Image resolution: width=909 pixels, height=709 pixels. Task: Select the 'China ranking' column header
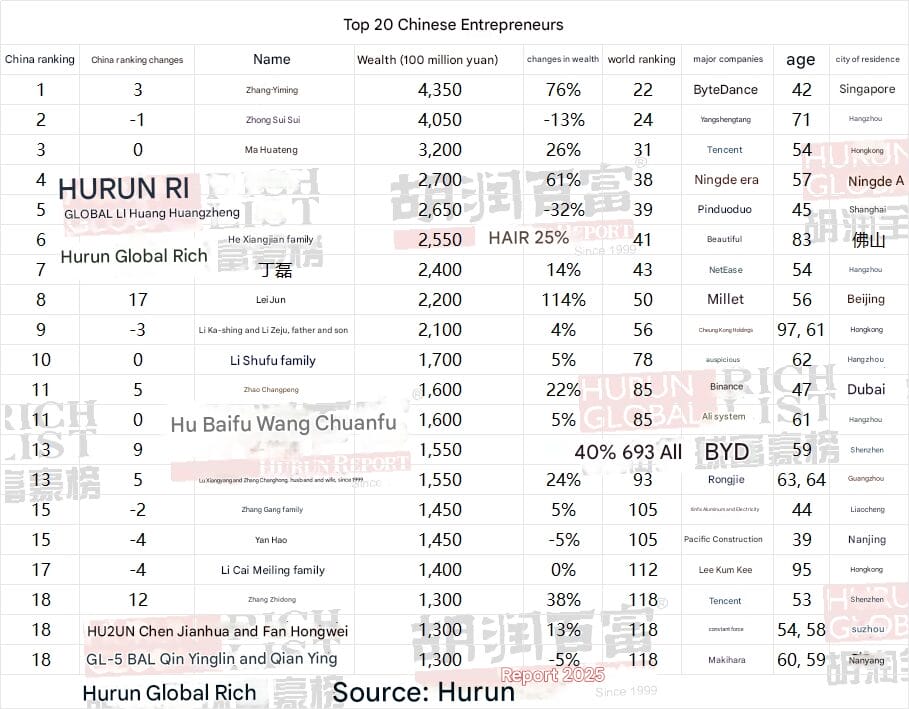pyautogui.click(x=40, y=59)
